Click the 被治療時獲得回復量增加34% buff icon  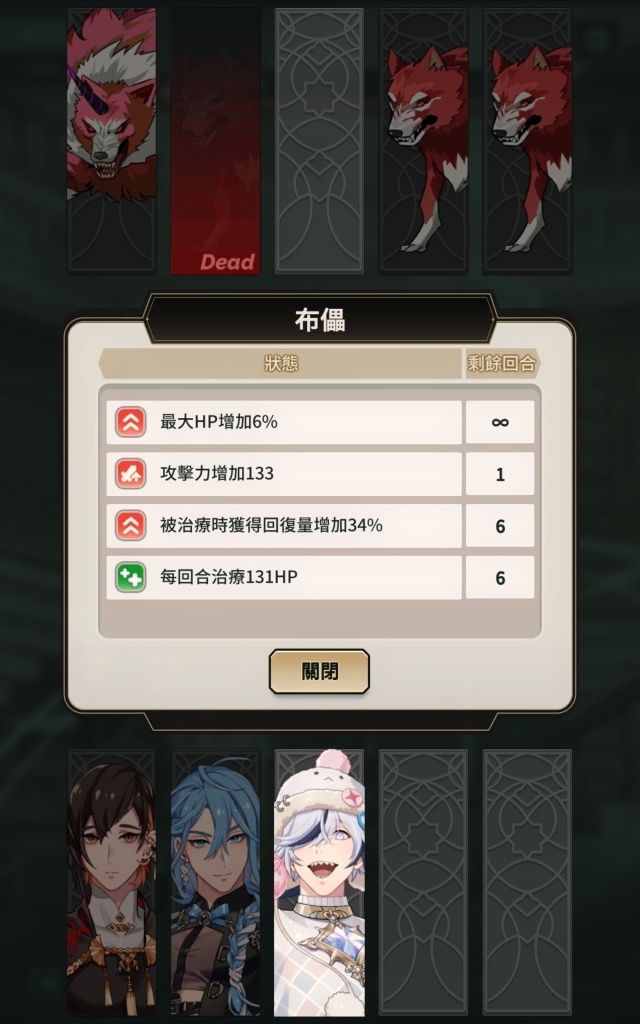(131, 526)
